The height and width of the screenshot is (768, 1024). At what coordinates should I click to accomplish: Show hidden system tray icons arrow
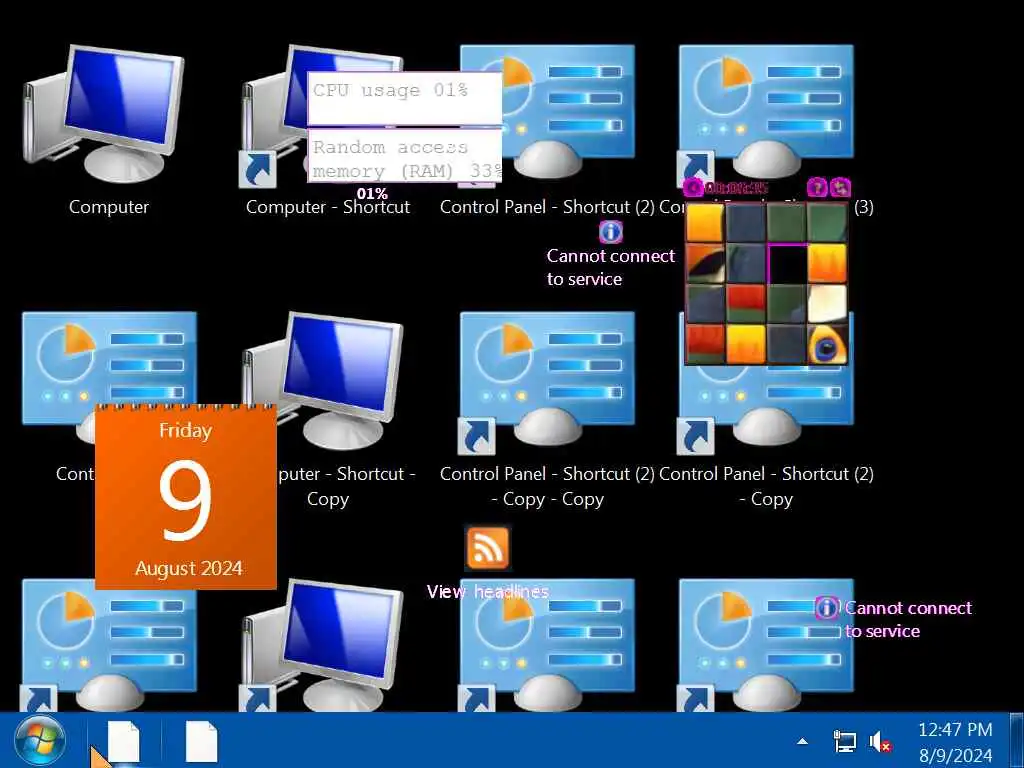point(803,741)
